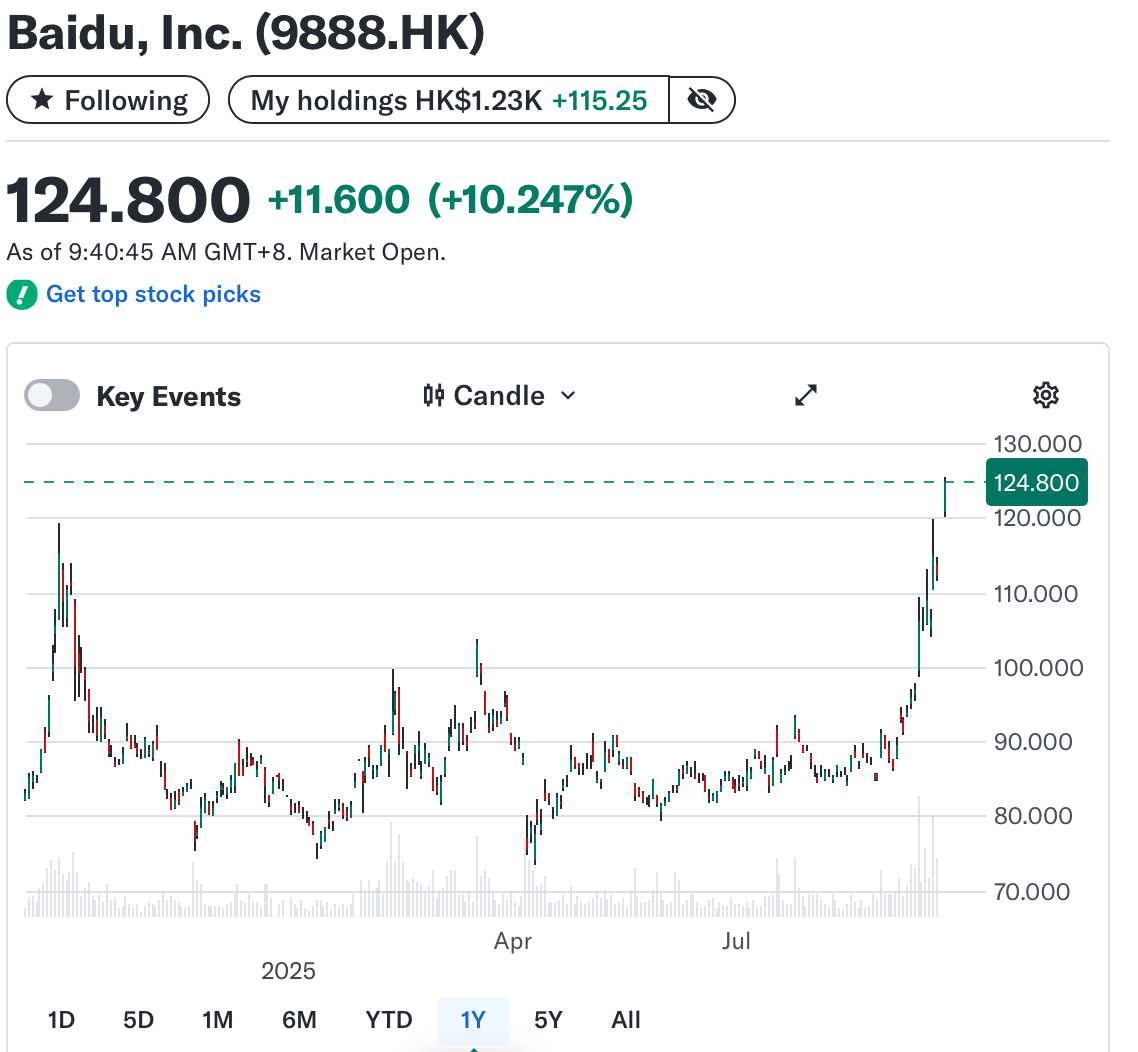The image size is (1138, 1052).
Task: Open Get top stock picks link
Action: (153, 295)
